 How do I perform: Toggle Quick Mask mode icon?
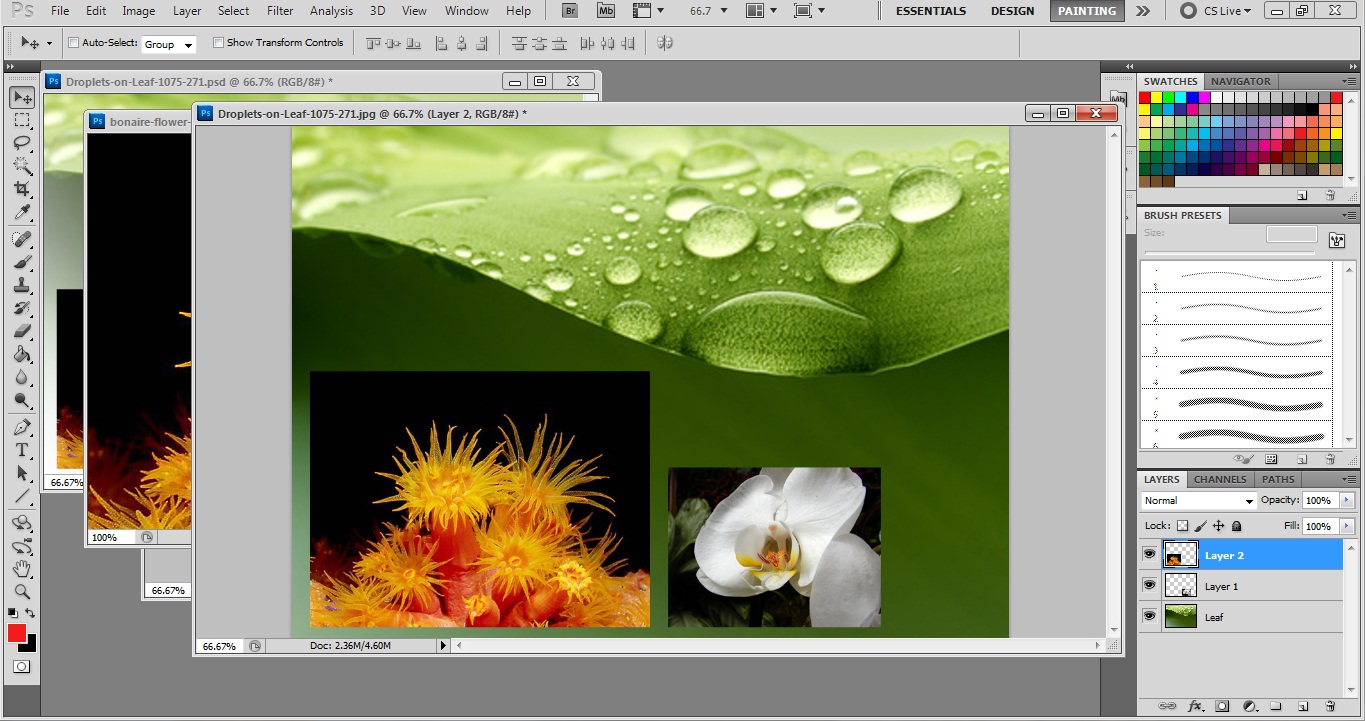coord(21,666)
